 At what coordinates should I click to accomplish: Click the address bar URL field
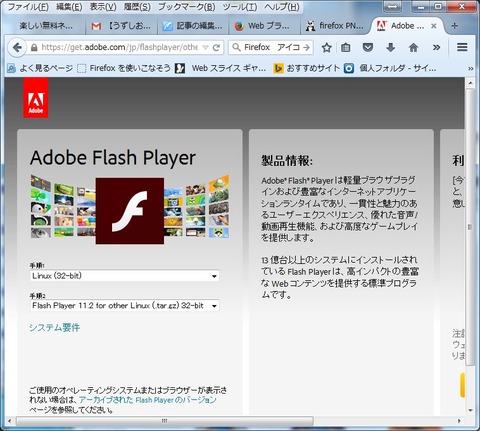[119, 47]
